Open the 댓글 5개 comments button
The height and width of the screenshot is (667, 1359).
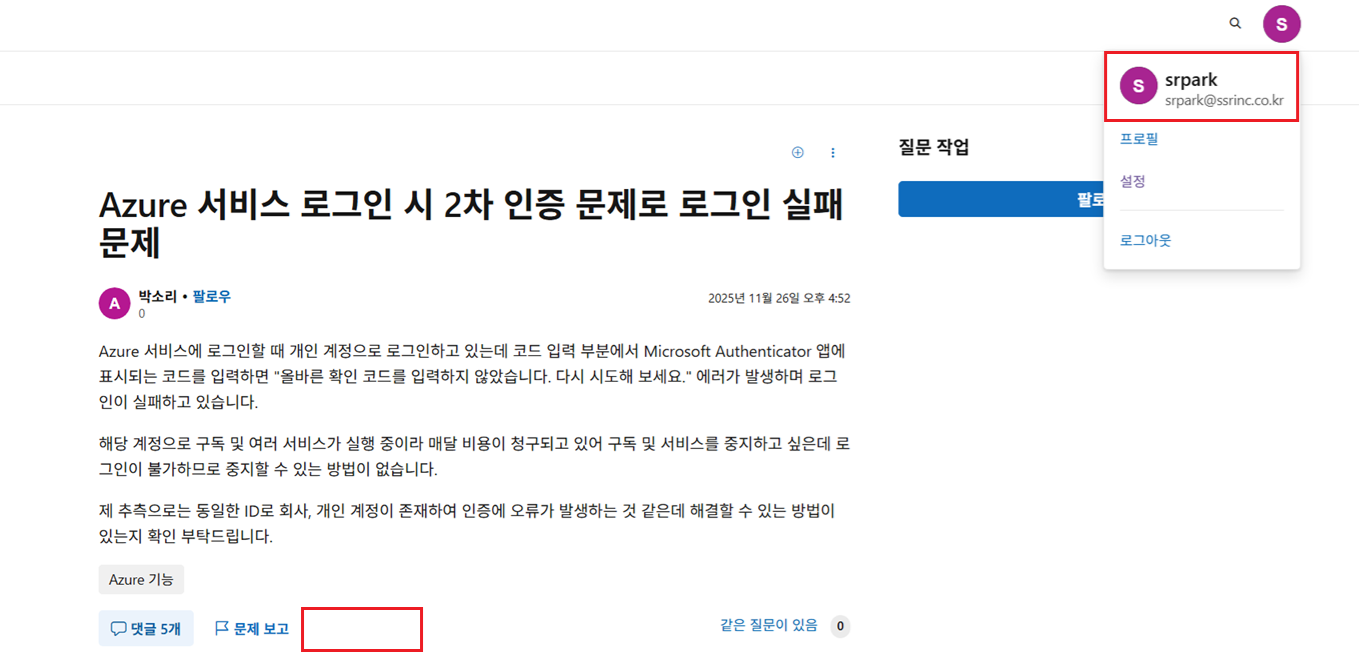click(x=146, y=628)
